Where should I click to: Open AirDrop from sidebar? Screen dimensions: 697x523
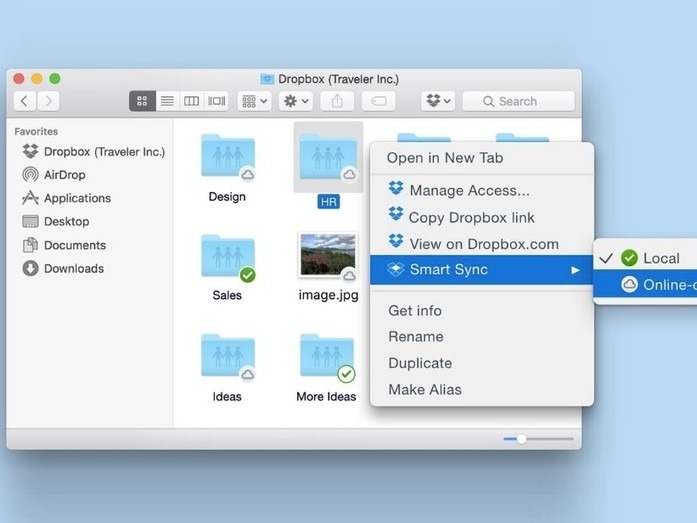pyautogui.click(x=54, y=175)
